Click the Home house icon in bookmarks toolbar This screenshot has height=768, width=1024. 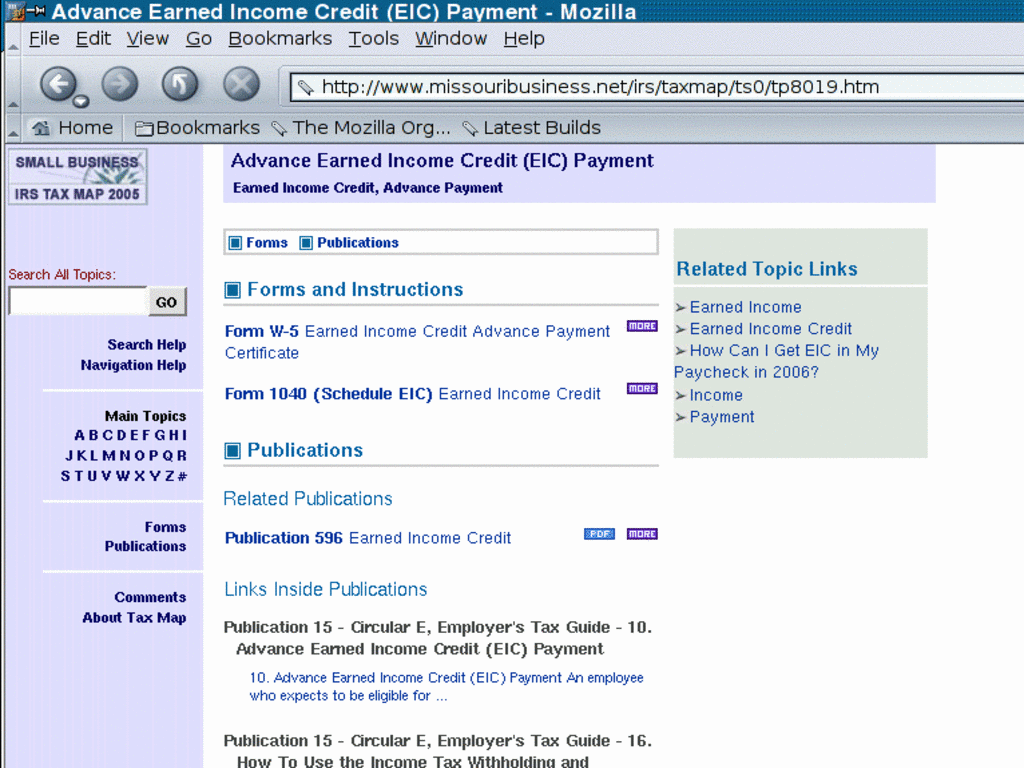[x=41, y=127]
